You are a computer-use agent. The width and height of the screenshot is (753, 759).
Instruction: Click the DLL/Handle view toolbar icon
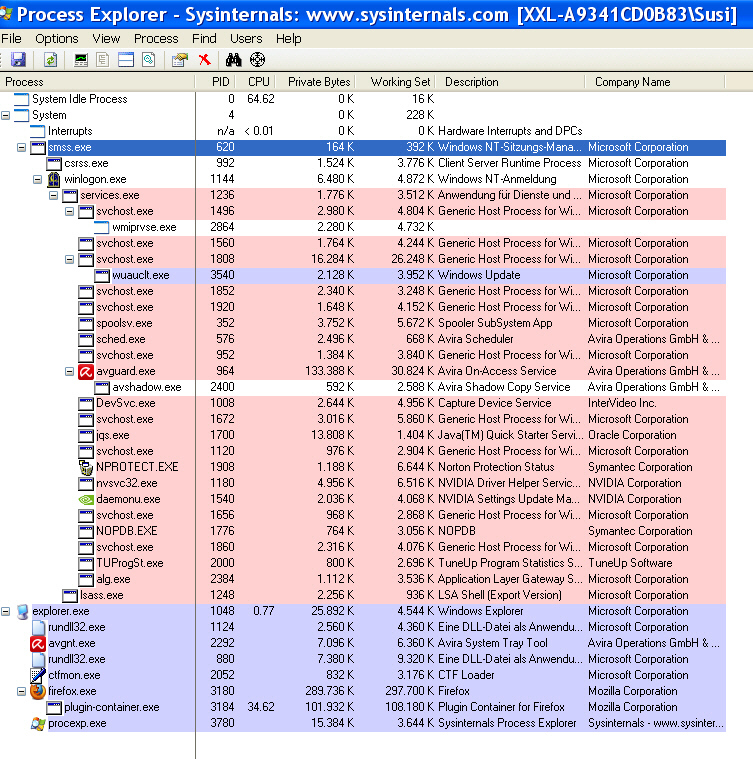pos(149,60)
